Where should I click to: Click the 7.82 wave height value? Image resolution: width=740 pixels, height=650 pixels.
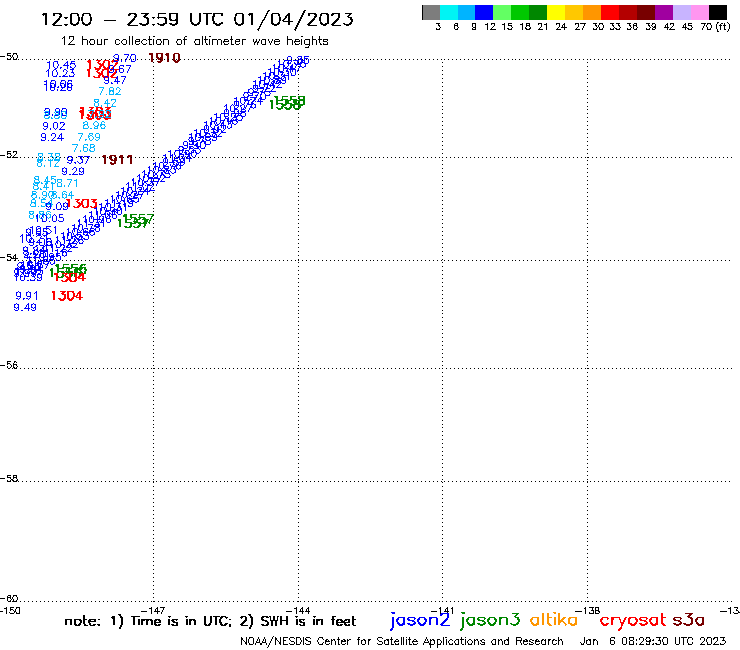pos(109,91)
